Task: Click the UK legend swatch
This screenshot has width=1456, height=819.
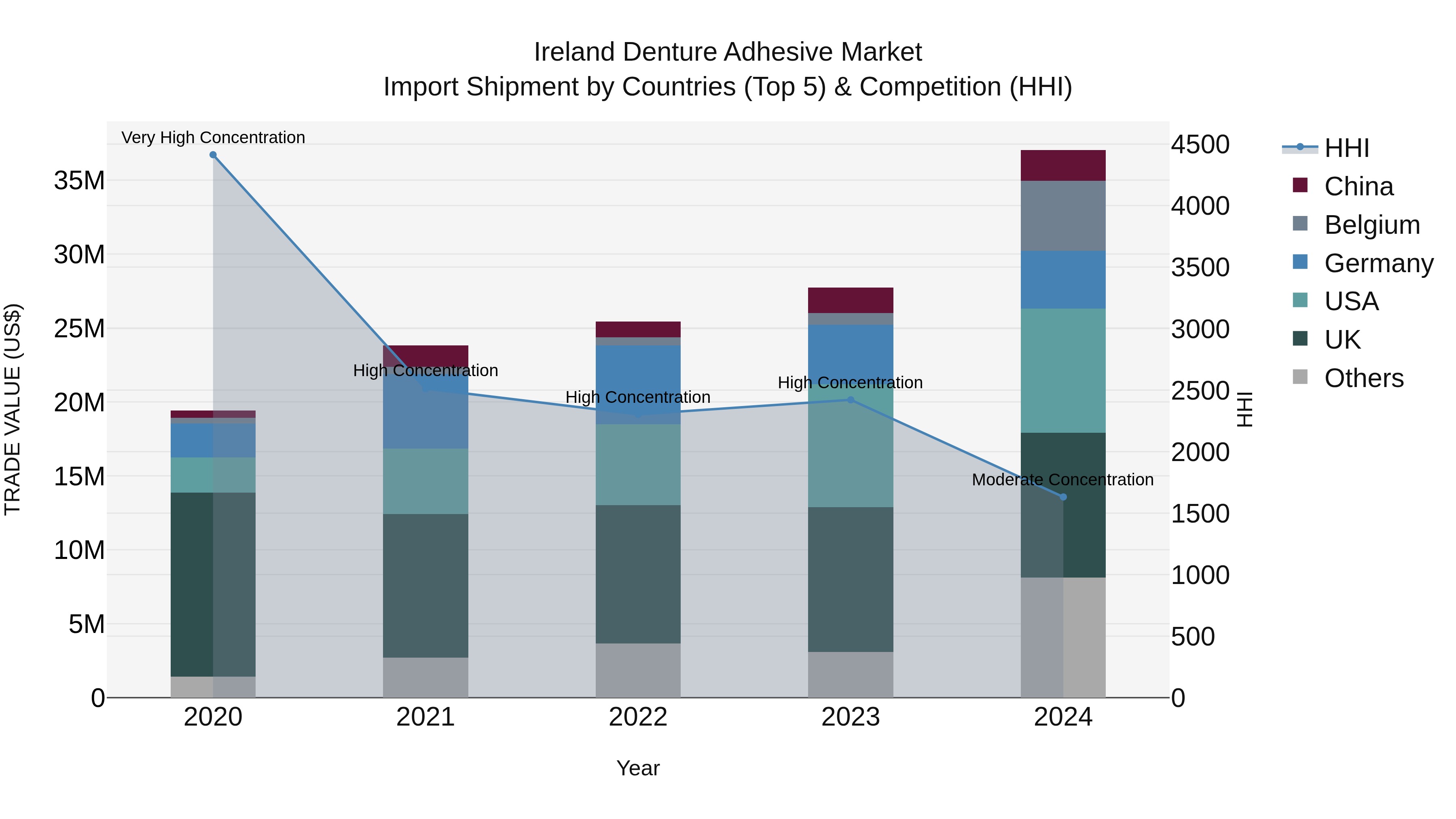Action: click(x=1300, y=339)
